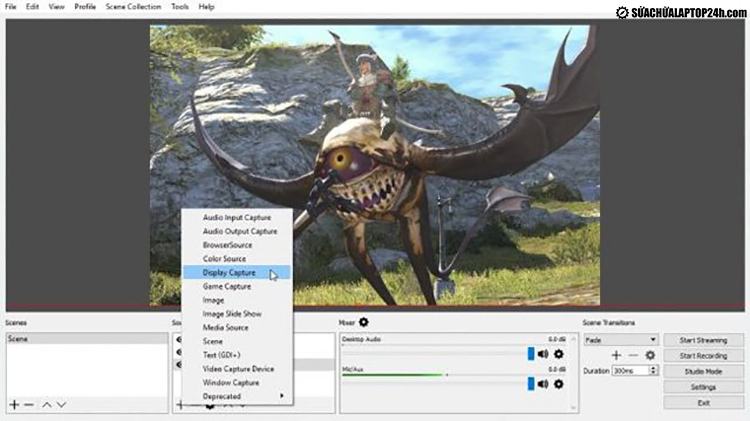Open the Edit menu
The image size is (750, 421).
(33, 7)
